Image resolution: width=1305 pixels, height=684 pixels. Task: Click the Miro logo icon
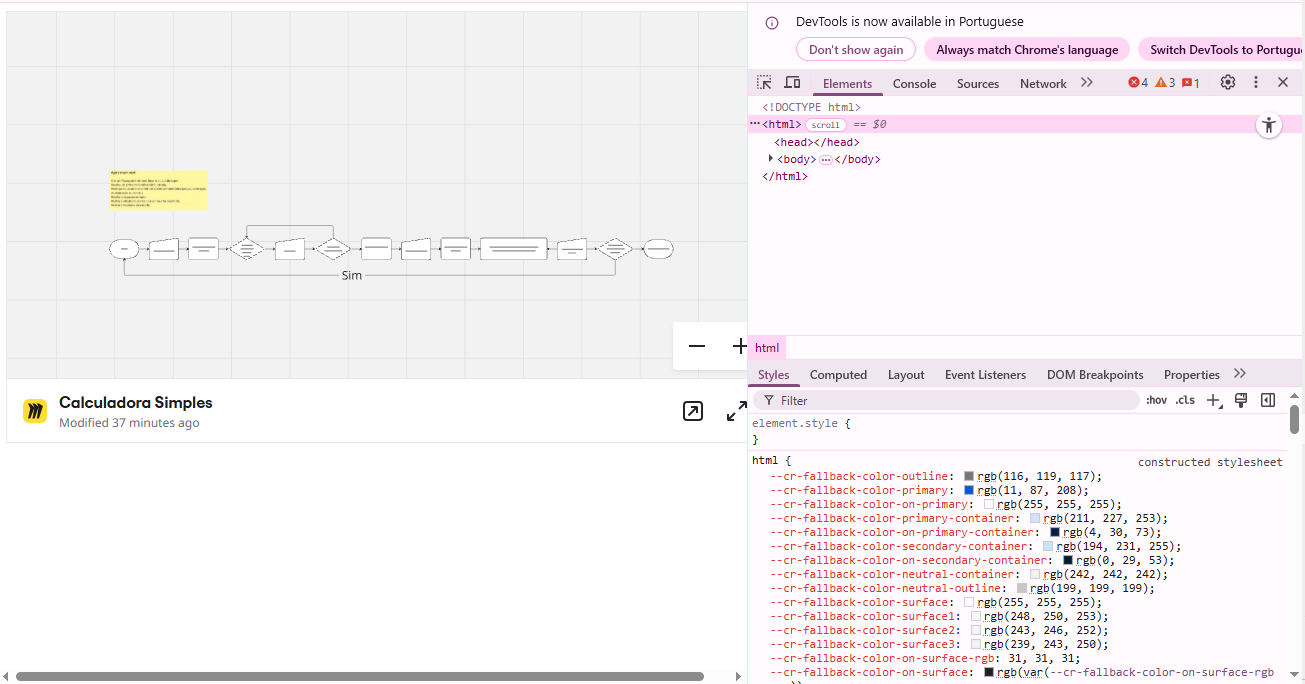tap(35, 411)
